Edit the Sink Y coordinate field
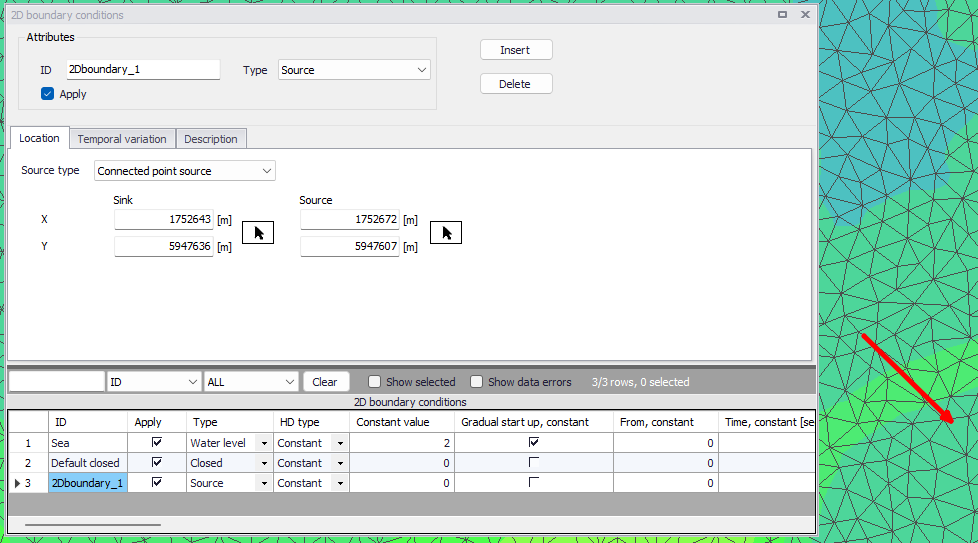Image resolution: width=978 pixels, height=543 pixels. point(163,246)
